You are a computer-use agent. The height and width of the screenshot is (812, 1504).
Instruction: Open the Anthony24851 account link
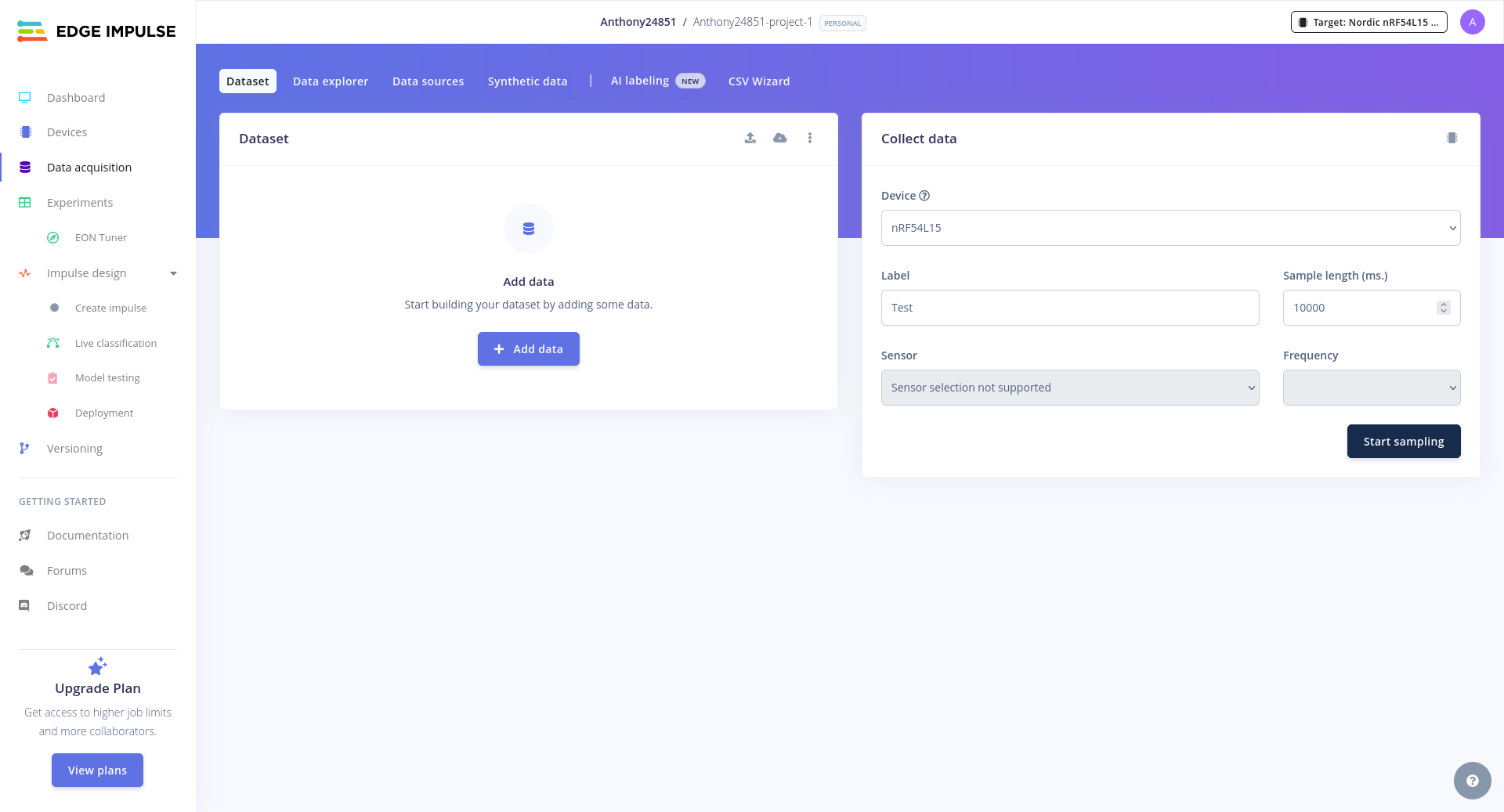(638, 22)
